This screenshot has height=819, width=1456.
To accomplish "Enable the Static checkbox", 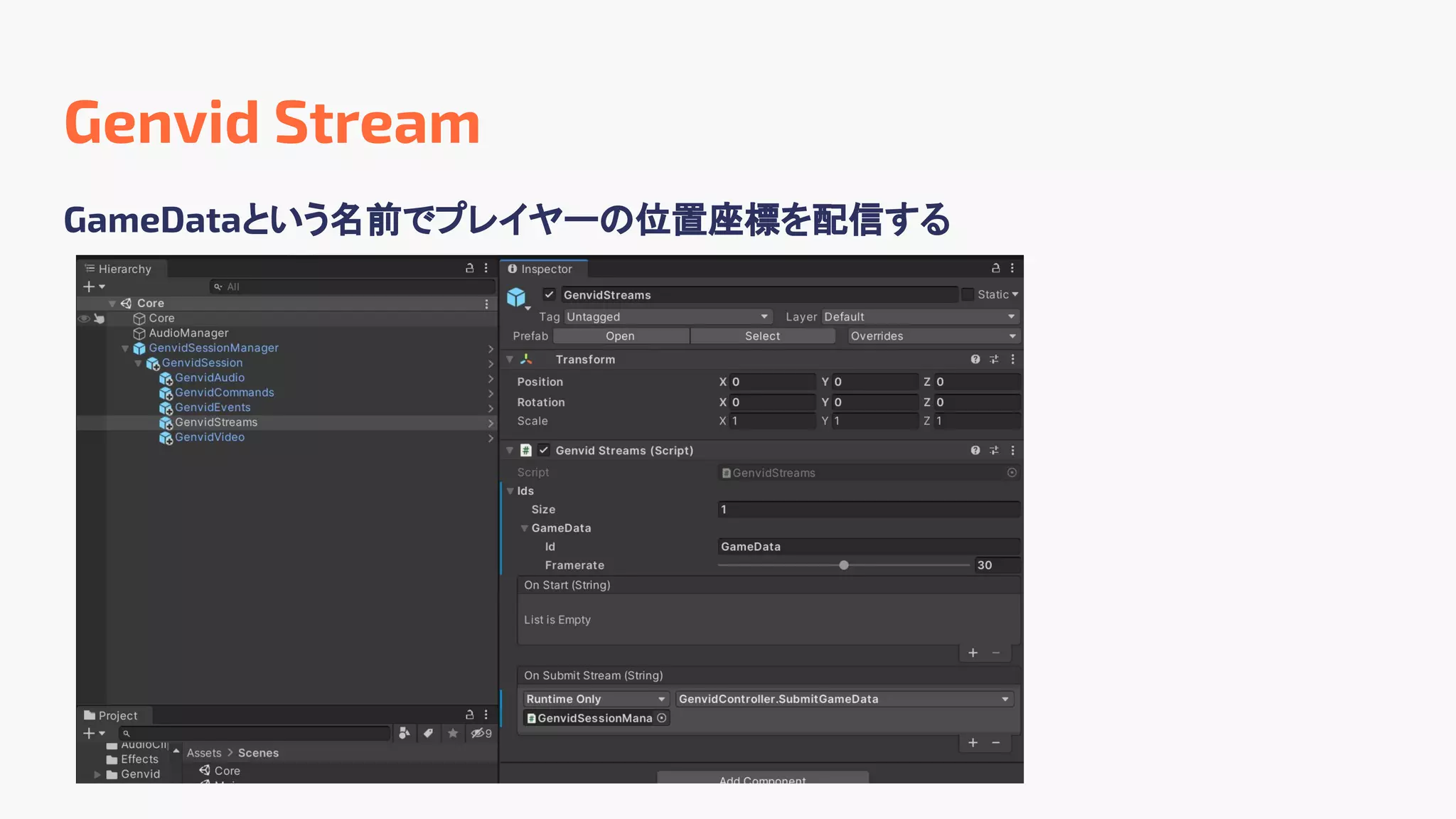I will coord(968,294).
